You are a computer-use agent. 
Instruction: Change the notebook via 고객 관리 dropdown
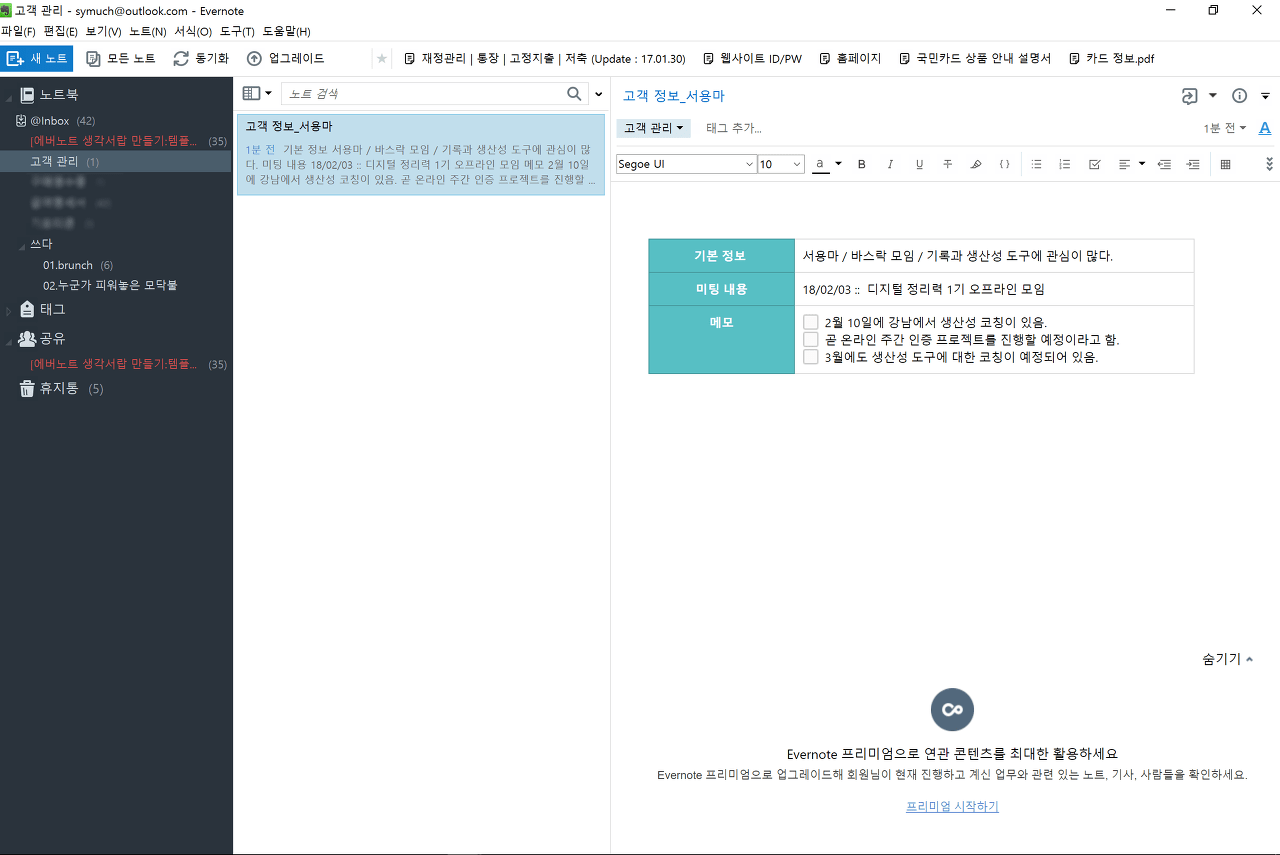[653, 128]
